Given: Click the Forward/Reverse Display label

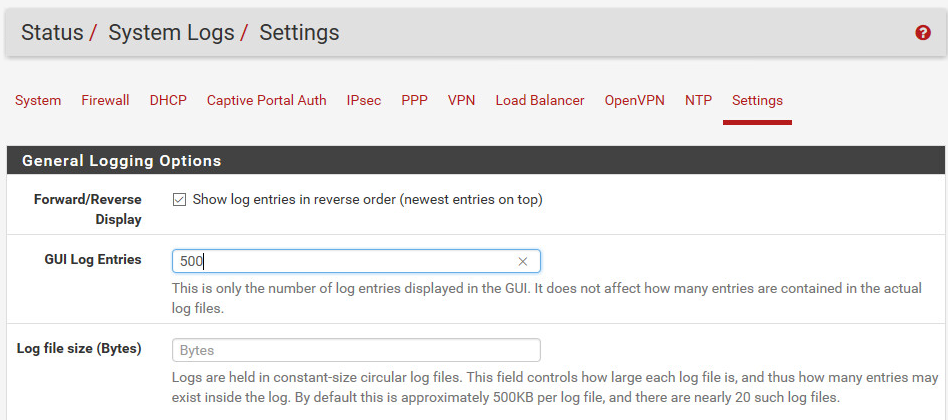Looking at the screenshot, I should coord(88,209).
